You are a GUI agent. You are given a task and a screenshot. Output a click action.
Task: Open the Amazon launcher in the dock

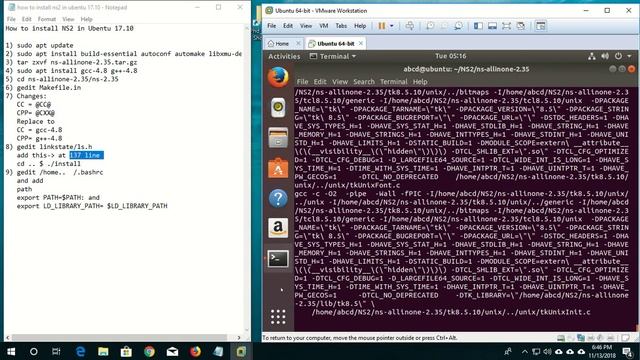click(278, 228)
